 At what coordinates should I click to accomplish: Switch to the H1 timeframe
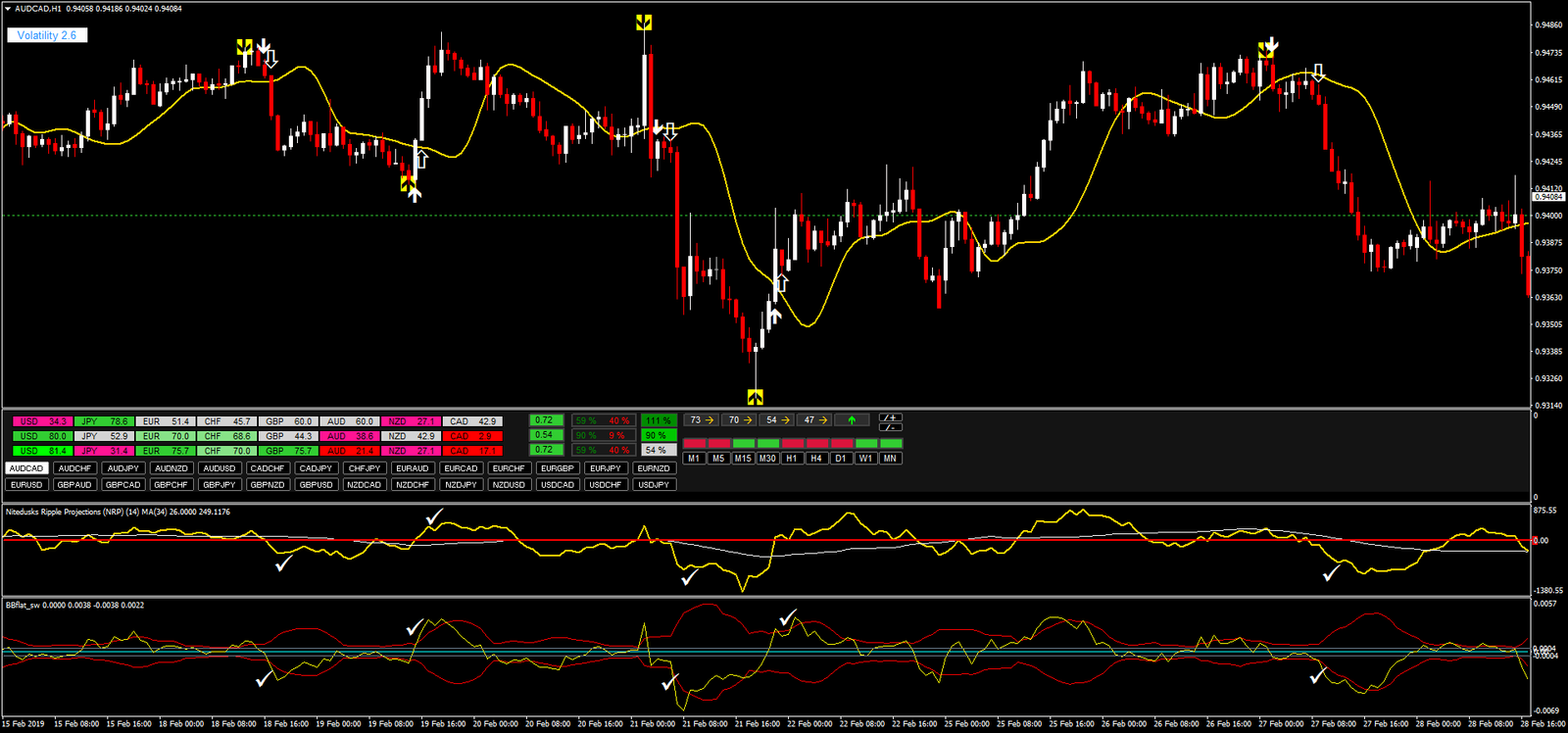coord(792,459)
